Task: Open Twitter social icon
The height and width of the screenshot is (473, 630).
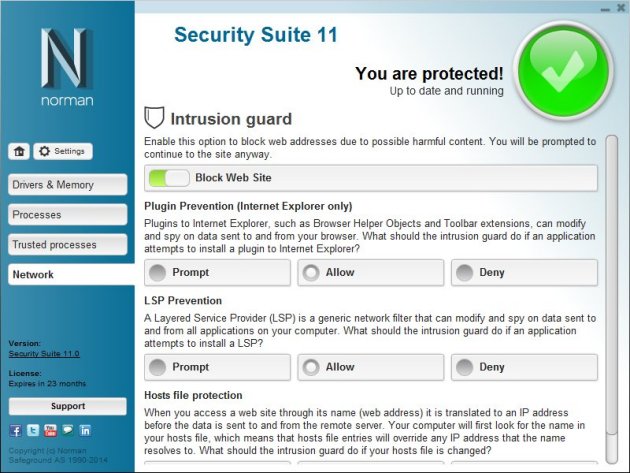Action: tap(33, 430)
